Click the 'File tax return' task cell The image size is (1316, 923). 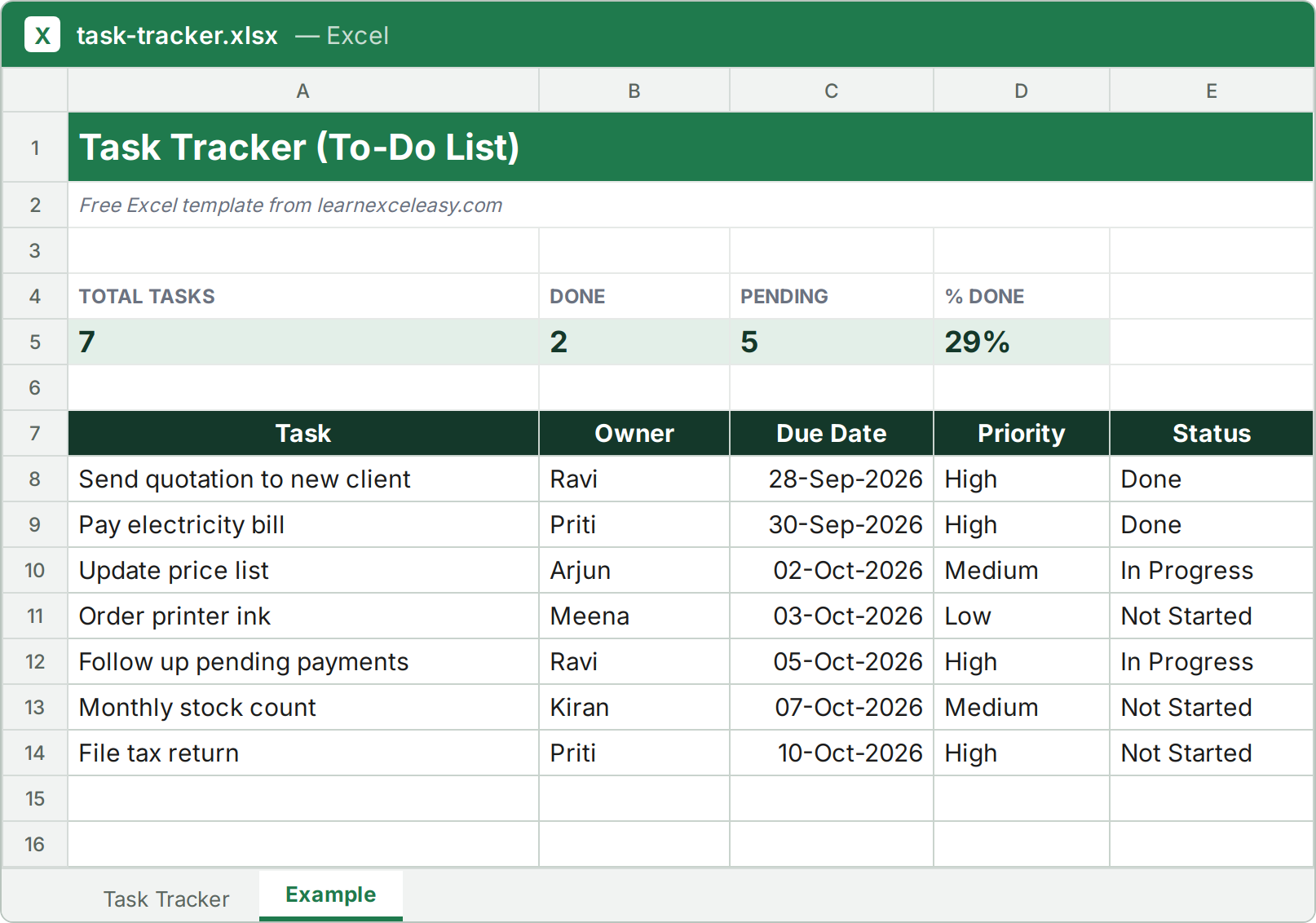tap(303, 753)
